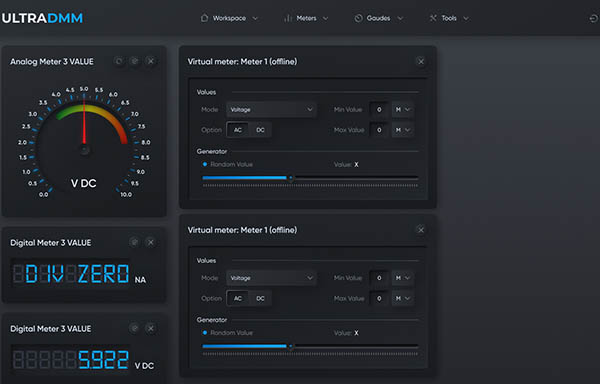Open the Meters menu
This screenshot has height=384, width=600.
pyautogui.click(x=306, y=18)
